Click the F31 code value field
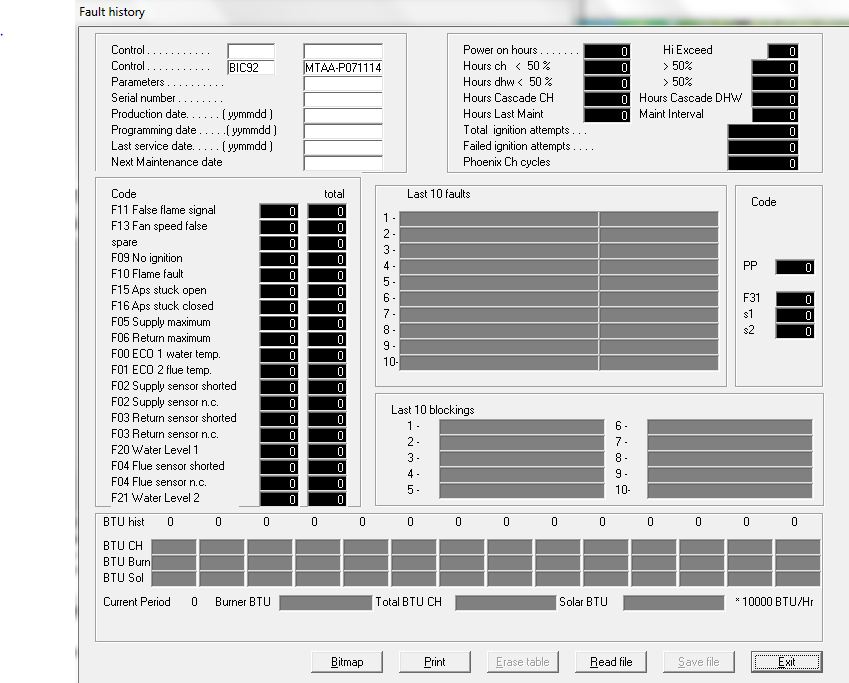The width and height of the screenshot is (849, 683). 794,298
